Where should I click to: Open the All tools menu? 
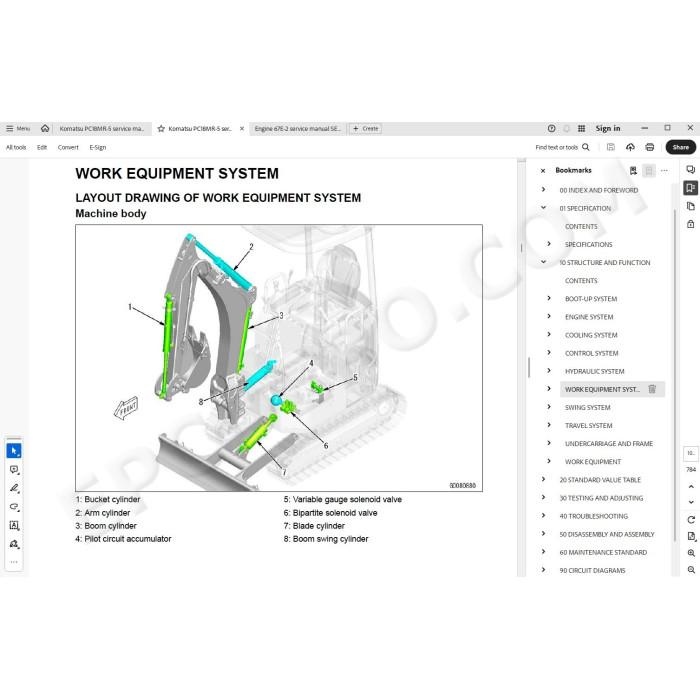tap(16, 147)
